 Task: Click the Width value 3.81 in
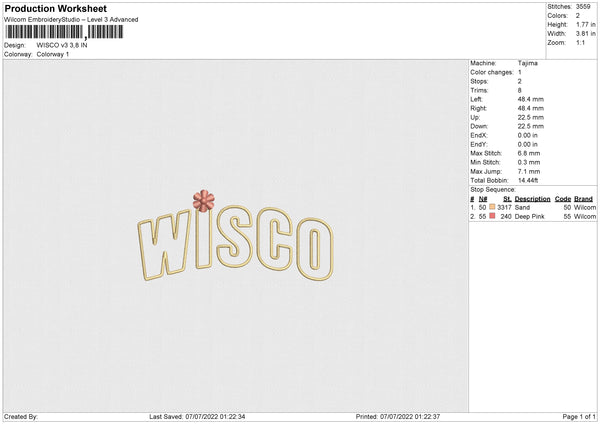pyautogui.click(x=585, y=34)
